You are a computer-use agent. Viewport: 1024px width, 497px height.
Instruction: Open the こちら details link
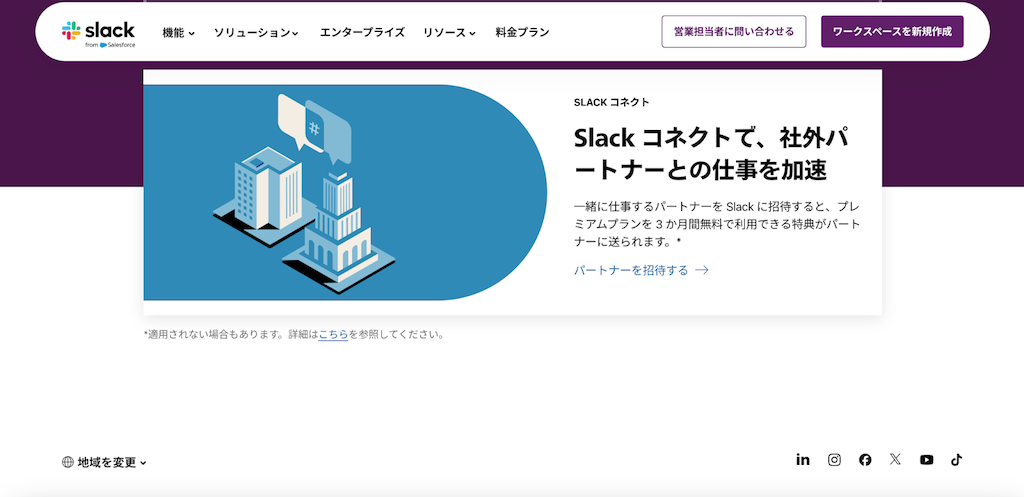(x=333, y=335)
